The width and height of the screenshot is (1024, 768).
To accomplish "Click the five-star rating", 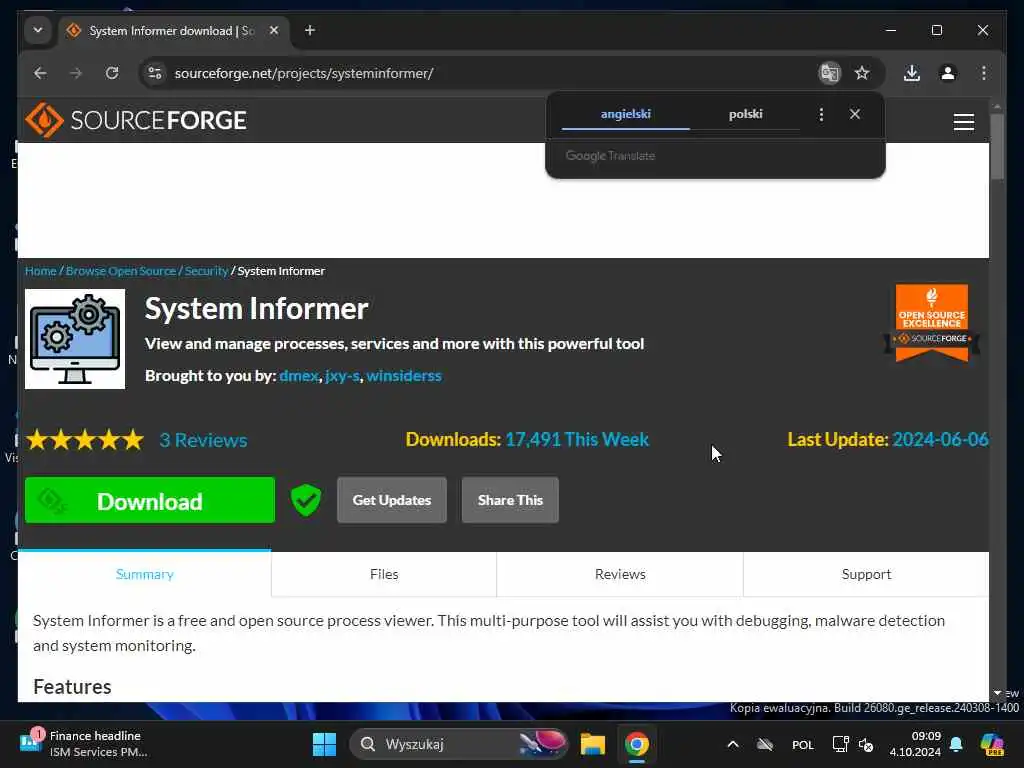I will tap(84, 440).
